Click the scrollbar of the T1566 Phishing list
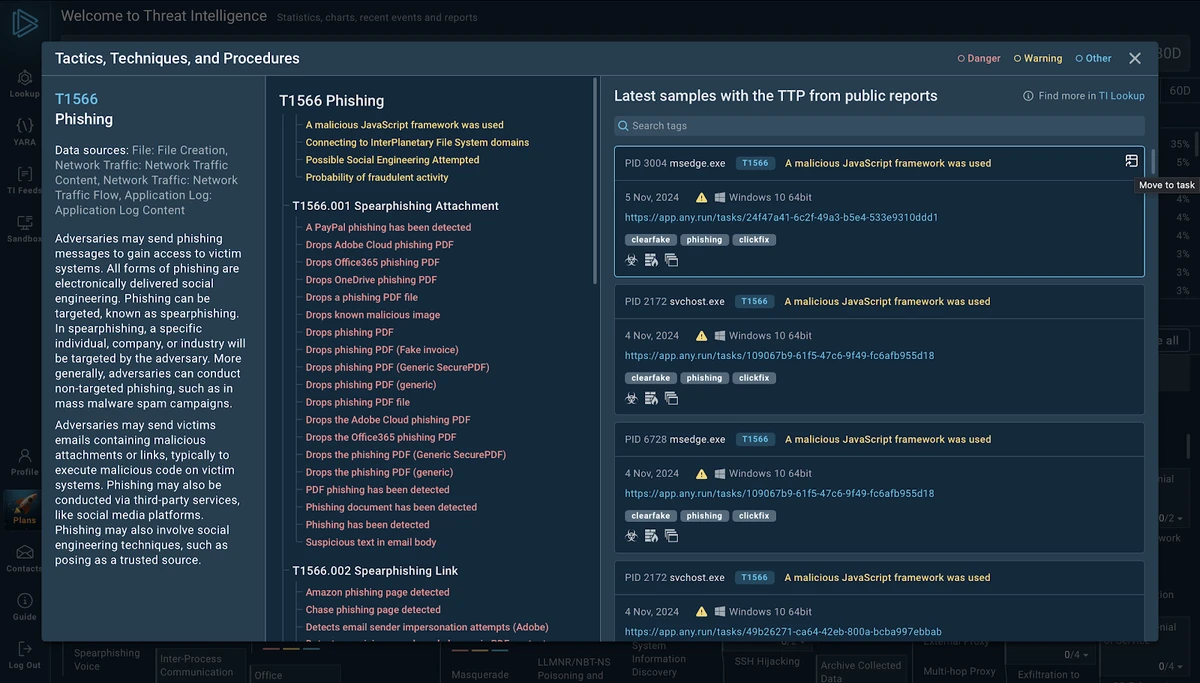 (x=595, y=180)
